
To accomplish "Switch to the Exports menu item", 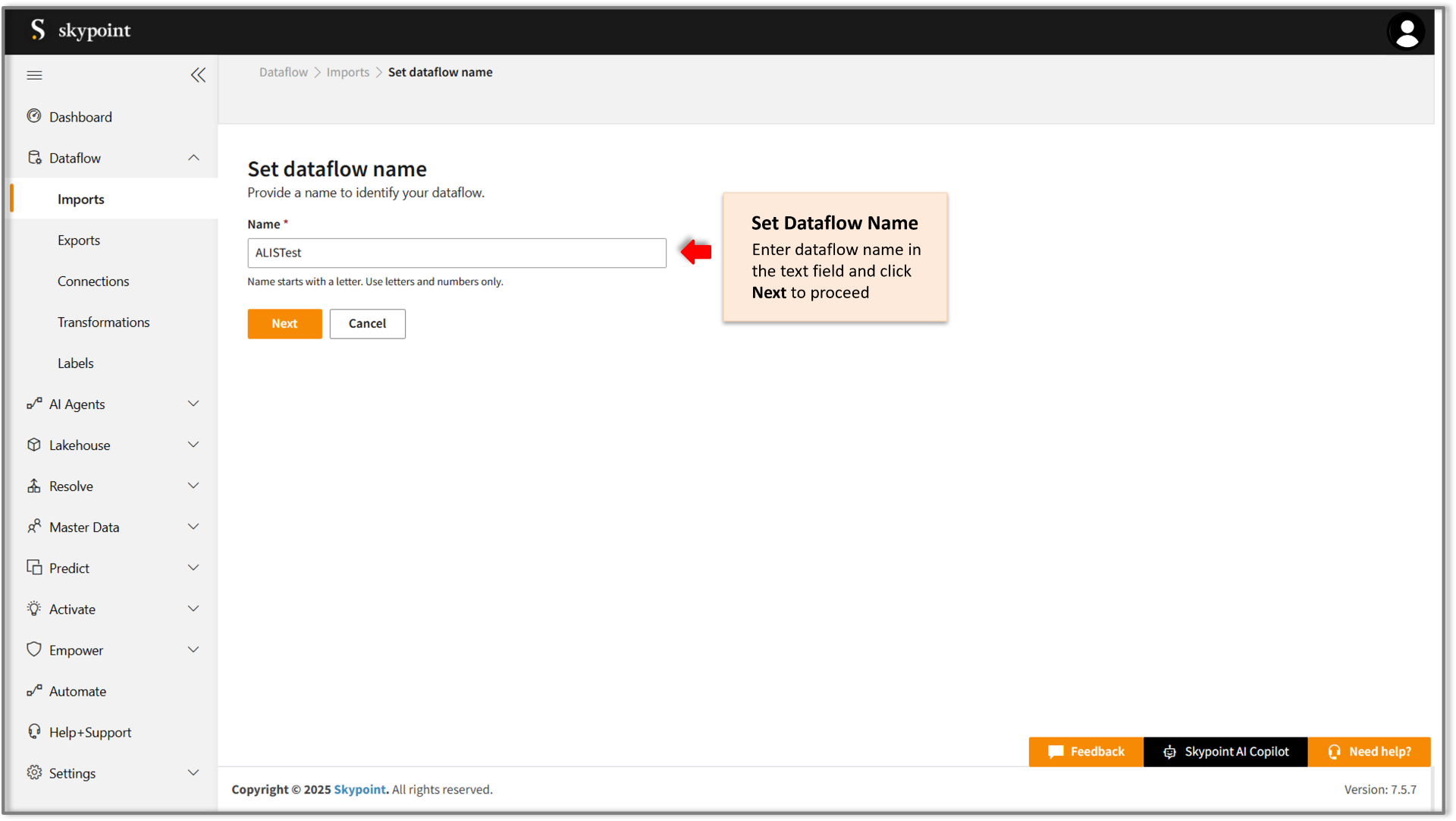I will point(79,240).
